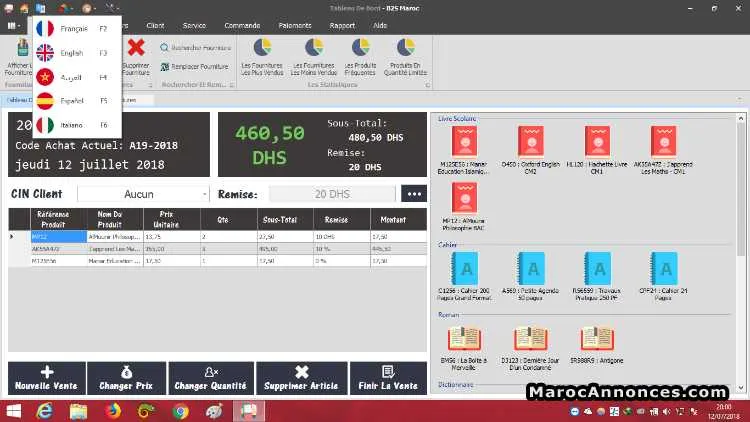Select Français language option
This screenshot has width=750, height=422.
click(77, 29)
